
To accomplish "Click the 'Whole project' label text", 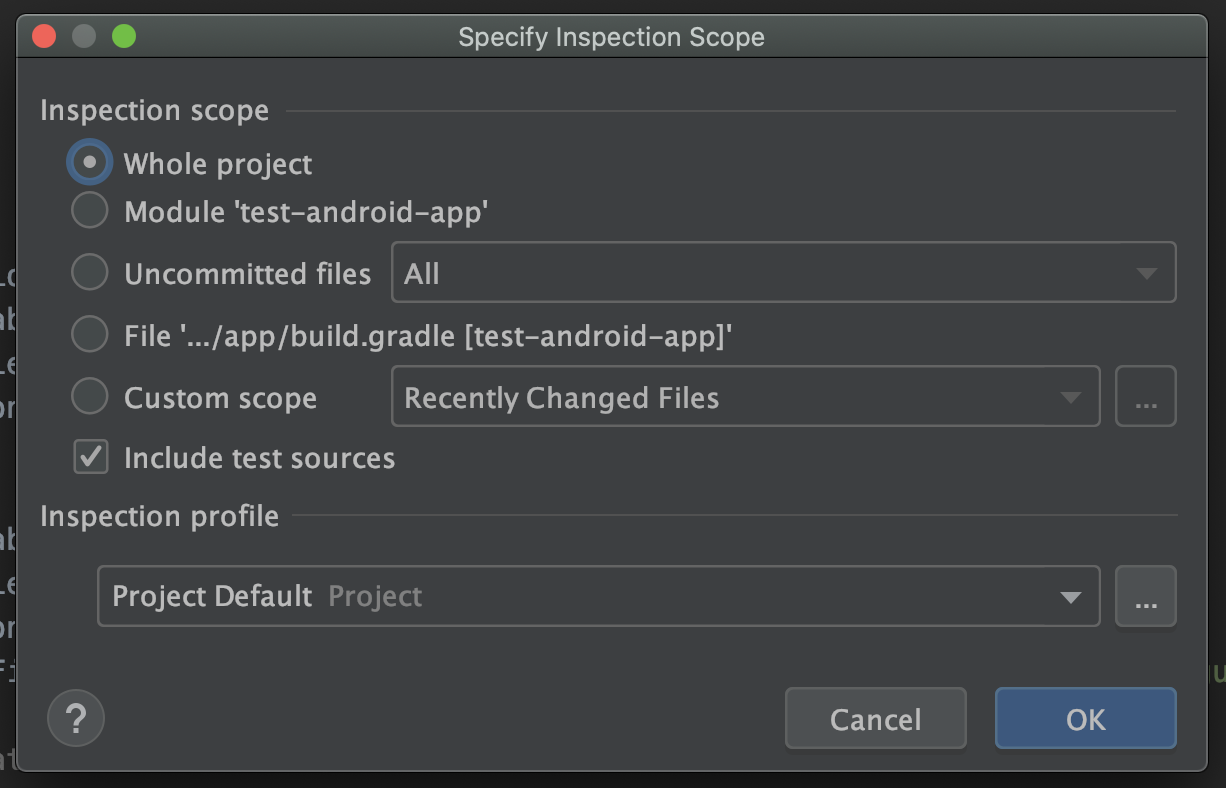I will tap(218, 164).
